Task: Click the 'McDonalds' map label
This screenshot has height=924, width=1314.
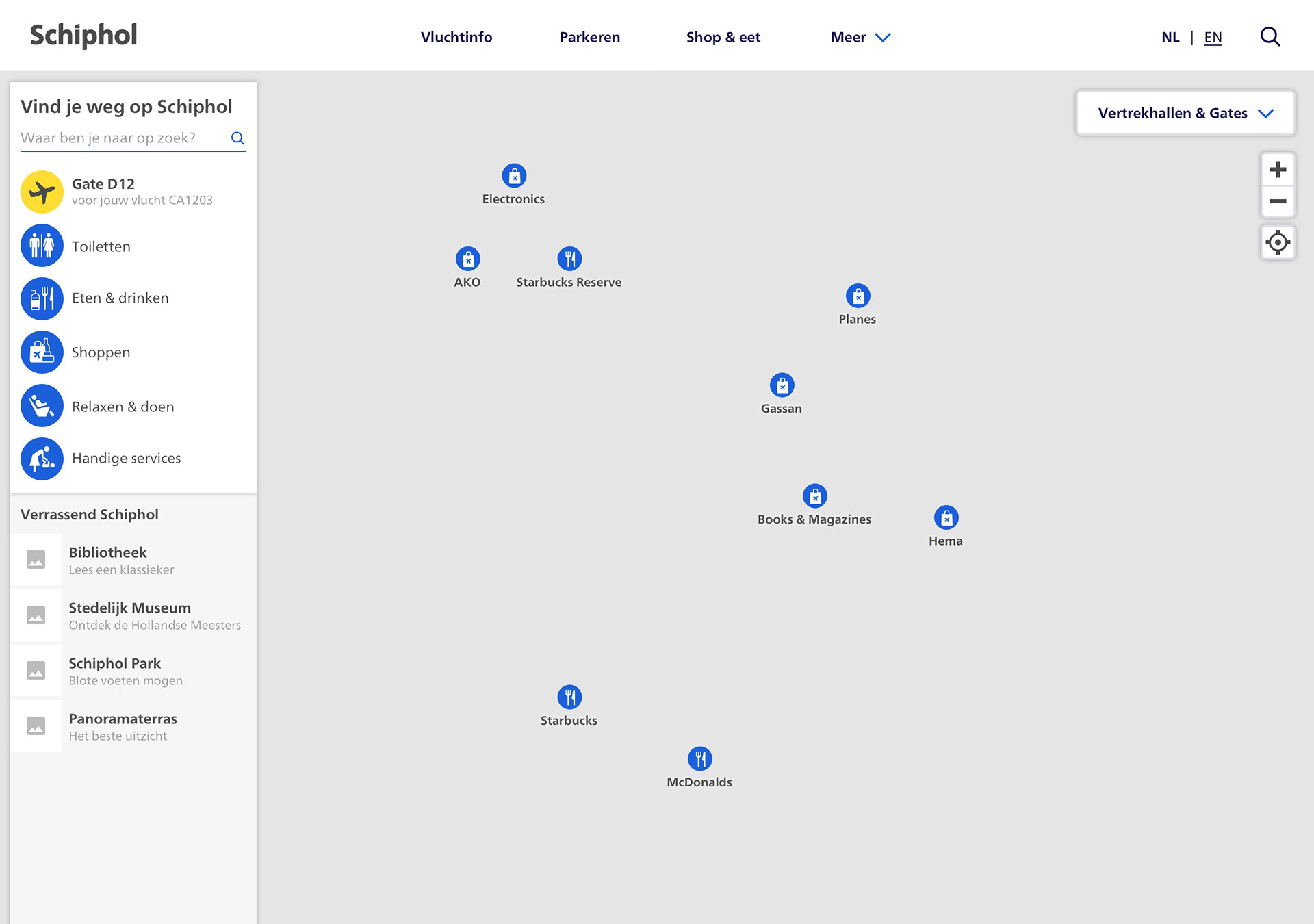Action: pos(699,782)
